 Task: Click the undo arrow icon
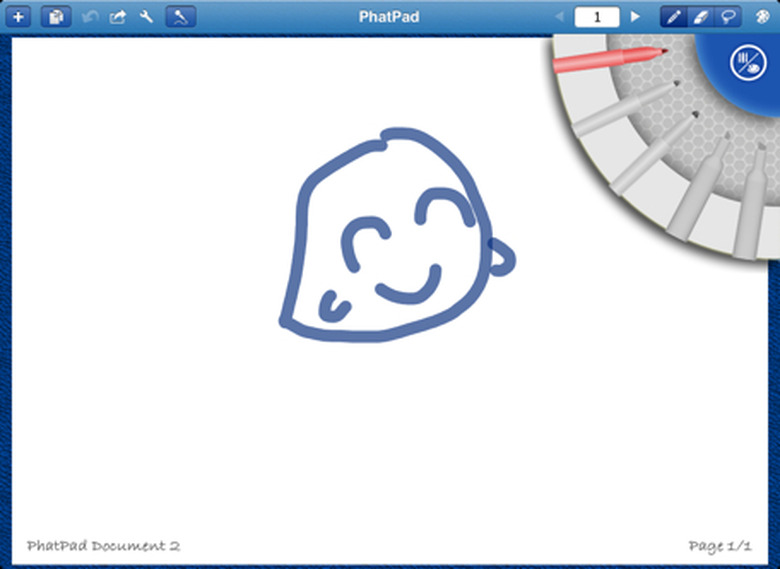pyautogui.click(x=90, y=17)
